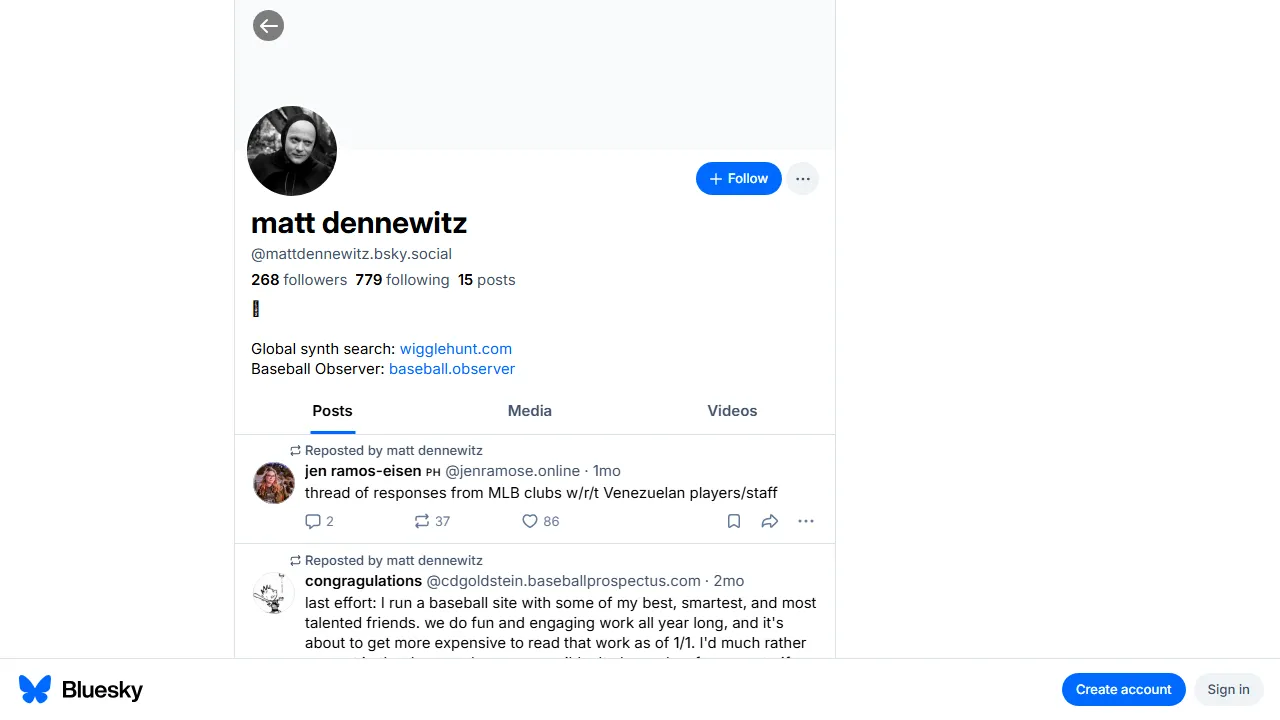The height and width of the screenshot is (720, 1280).
Task: Like jen ramos-eisen's post via the heart icon
Action: (x=529, y=521)
